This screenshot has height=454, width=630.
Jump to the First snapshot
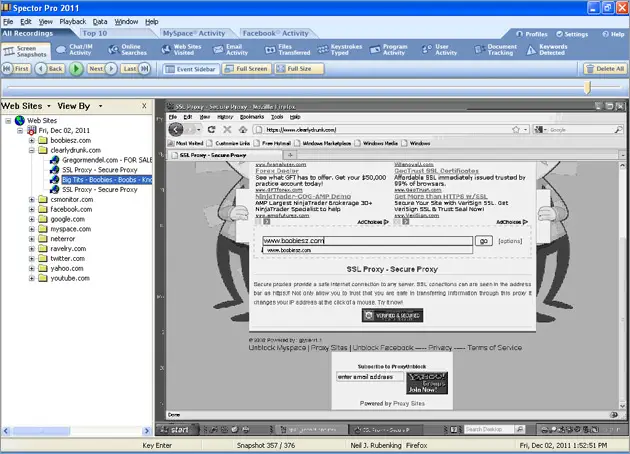[16, 69]
